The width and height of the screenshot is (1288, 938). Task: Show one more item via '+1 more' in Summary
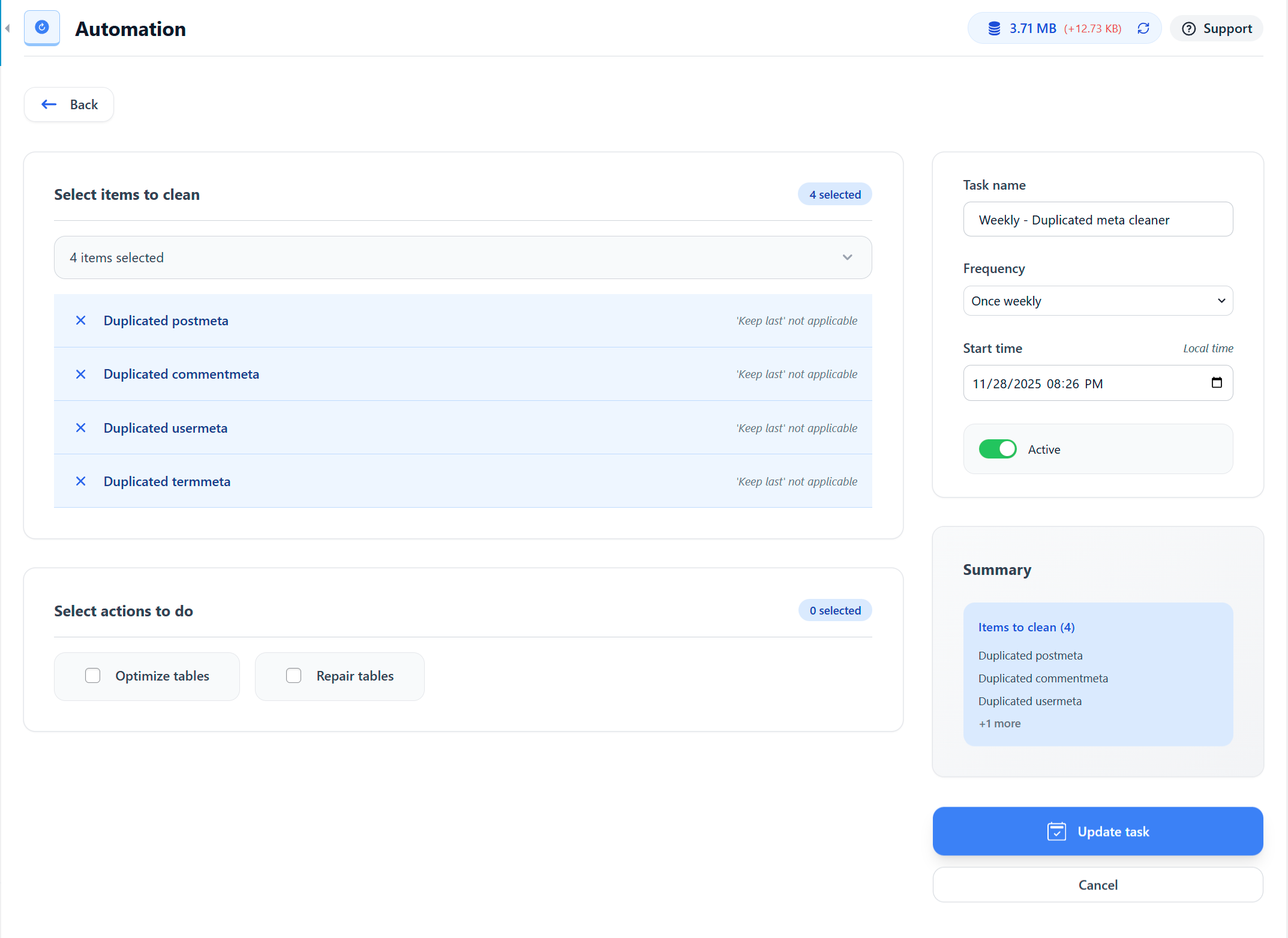coord(999,723)
